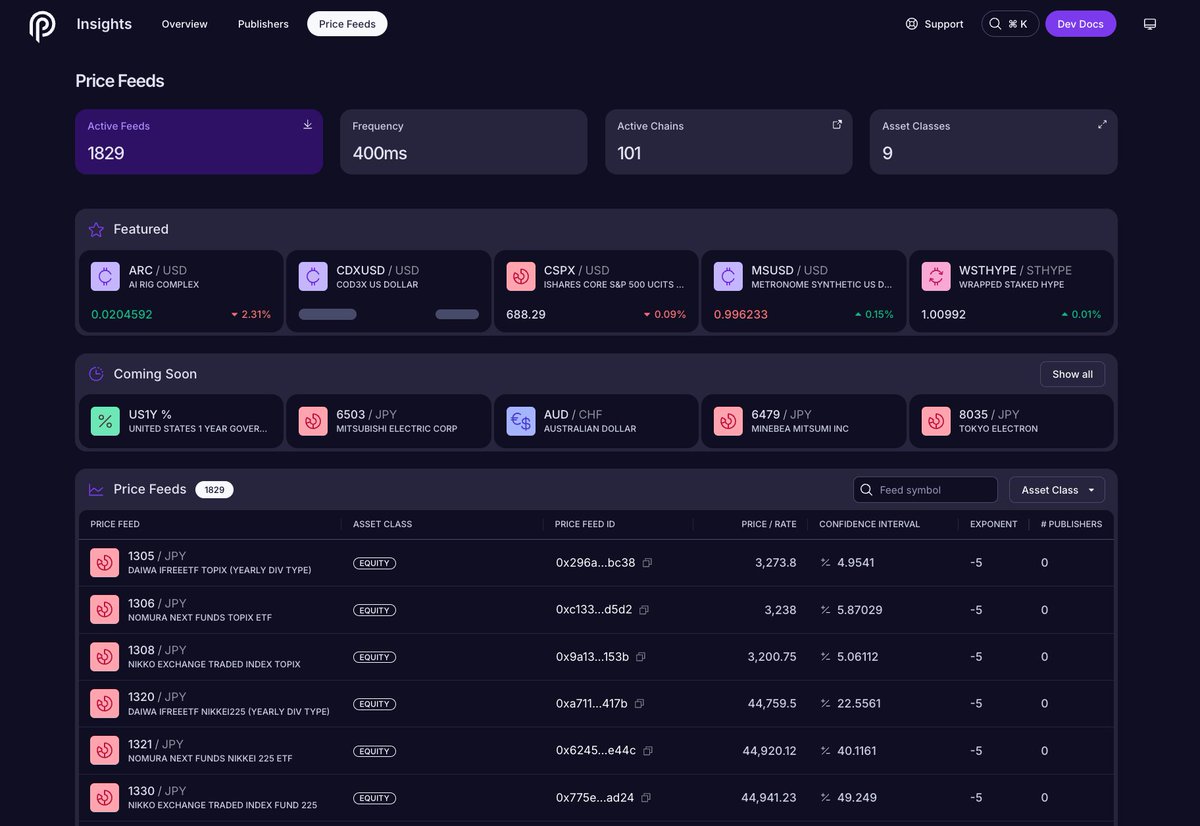The width and height of the screenshot is (1200, 826).
Task: Expand the Asset Classes card icon
Action: click(x=1102, y=125)
